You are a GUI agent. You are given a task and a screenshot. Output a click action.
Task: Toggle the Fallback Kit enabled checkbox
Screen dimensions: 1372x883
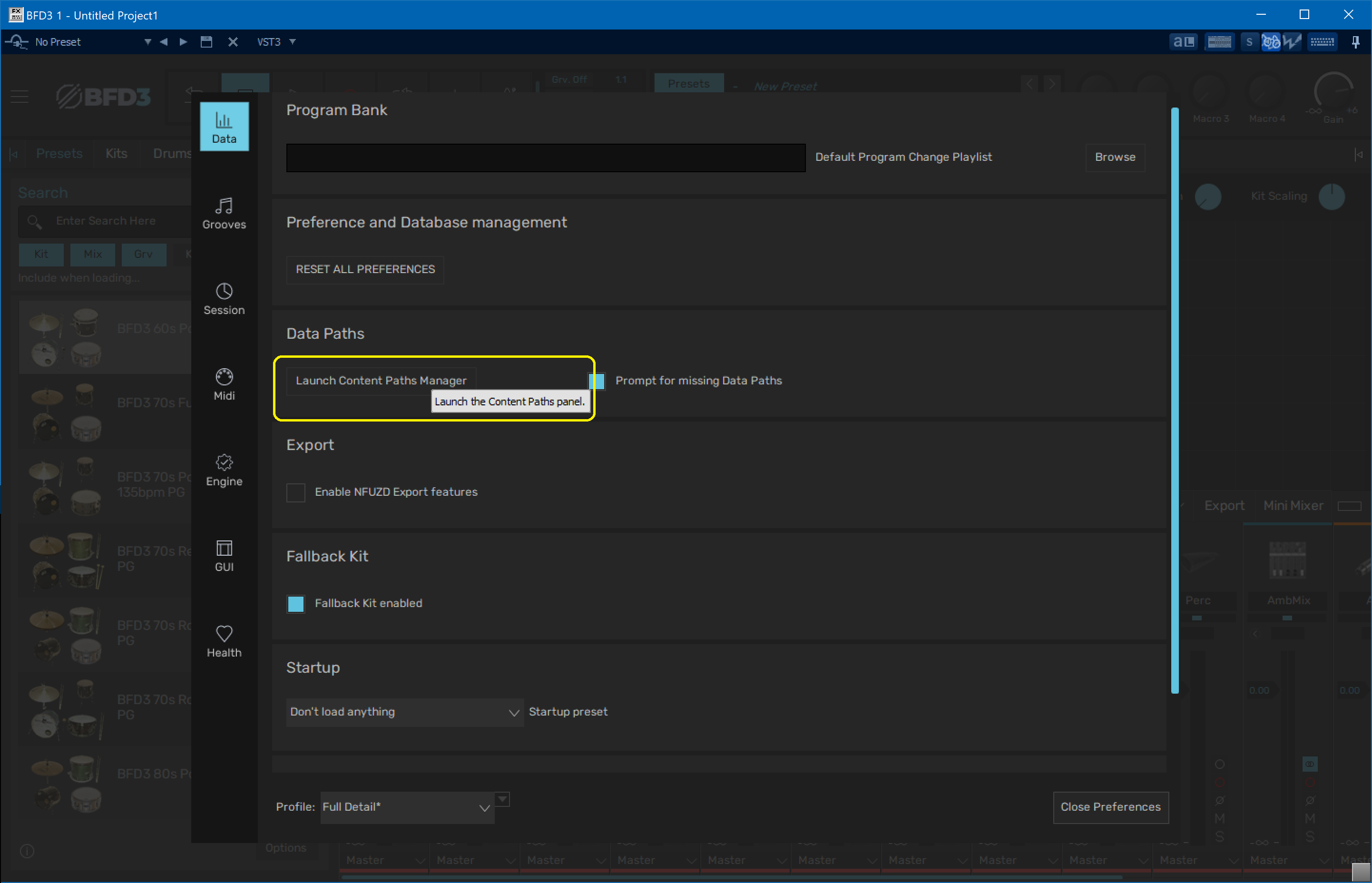pos(296,603)
